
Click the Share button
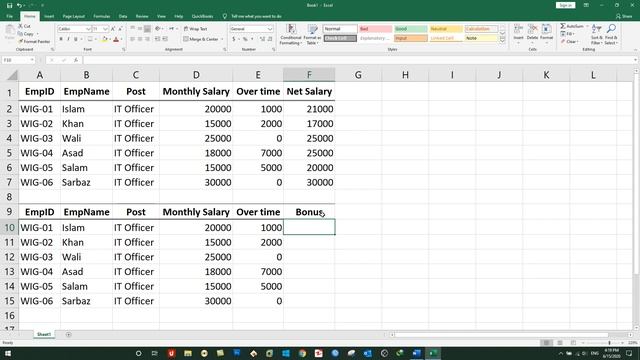coord(624,16)
